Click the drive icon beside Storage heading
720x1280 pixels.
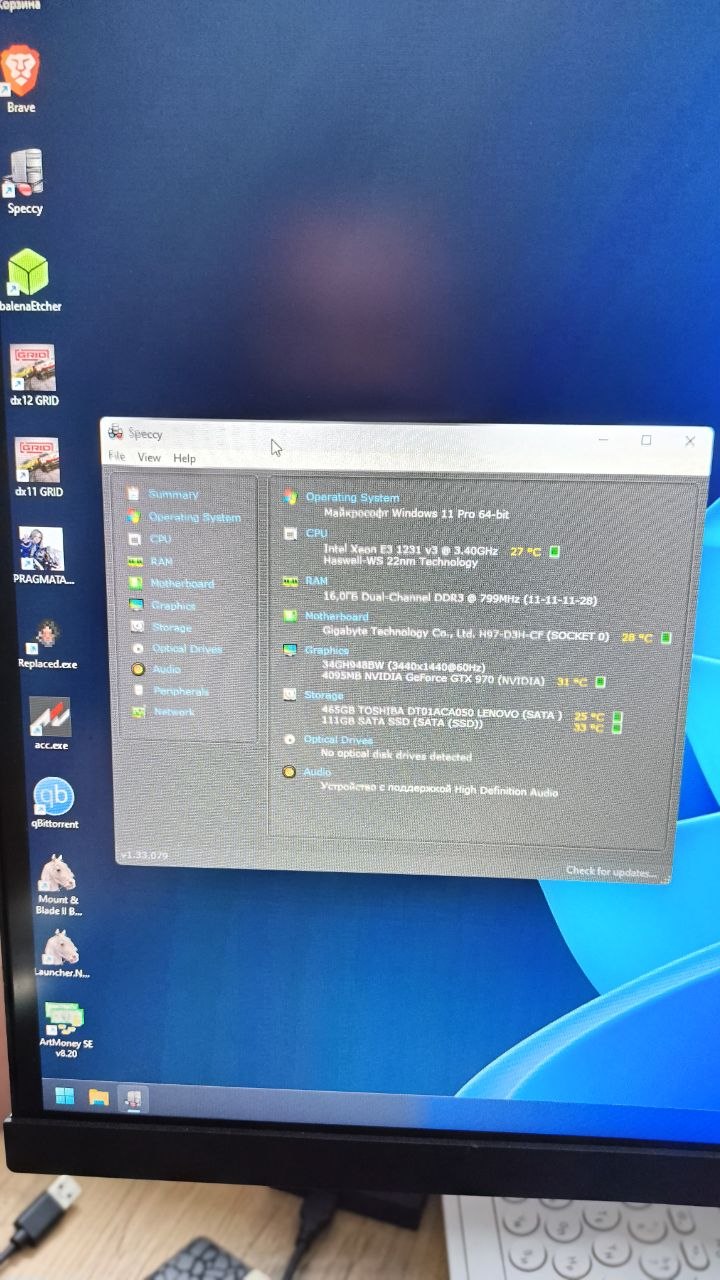(289, 694)
